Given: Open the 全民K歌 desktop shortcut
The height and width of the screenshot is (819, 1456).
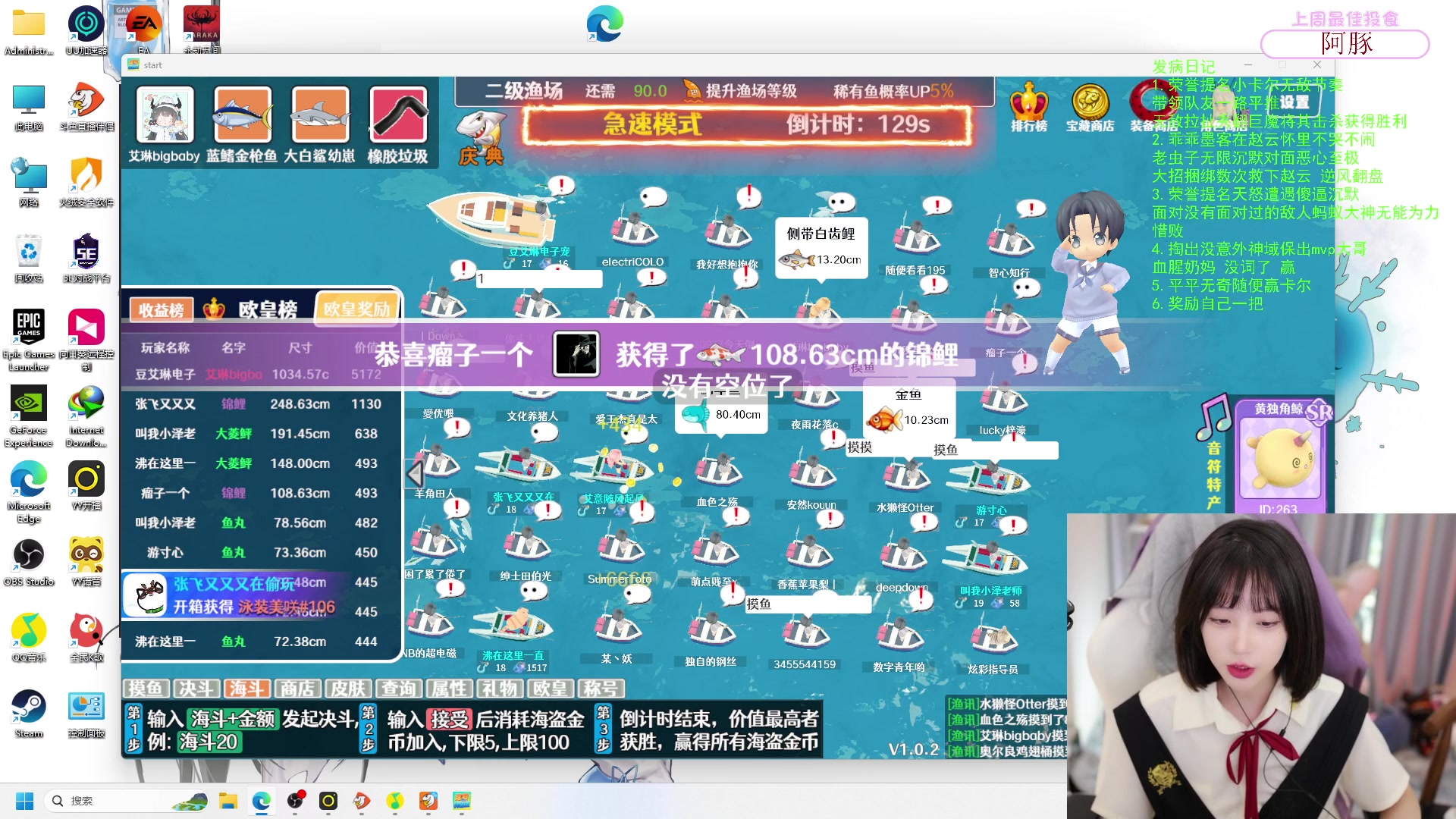Looking at the screenshot, I should point(86,637).
